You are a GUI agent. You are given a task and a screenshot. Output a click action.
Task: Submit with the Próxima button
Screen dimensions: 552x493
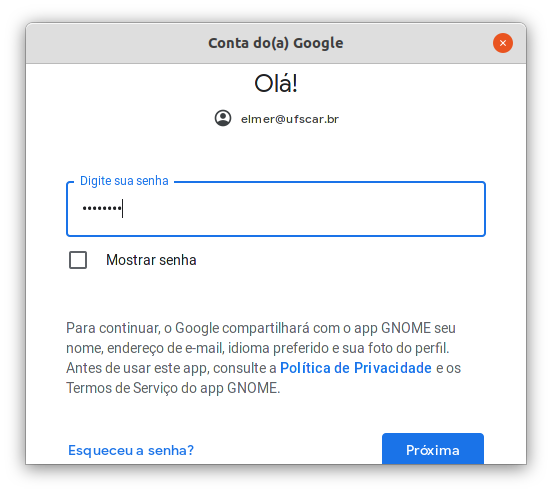(433, 449)
